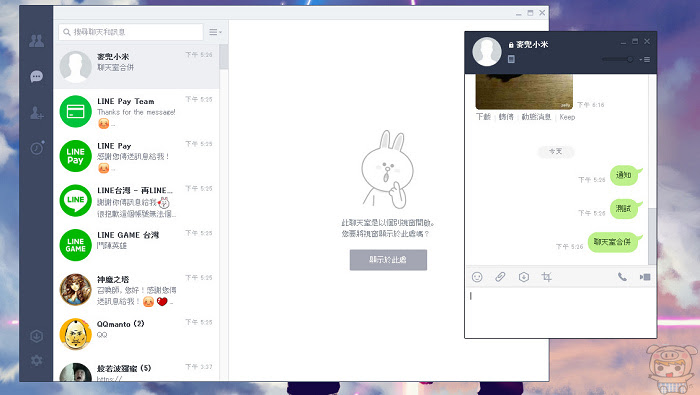The height and width of the screenshot is (395, 700).
Task: Open the Chats tab in the sidebar
Action: (36, 76)
